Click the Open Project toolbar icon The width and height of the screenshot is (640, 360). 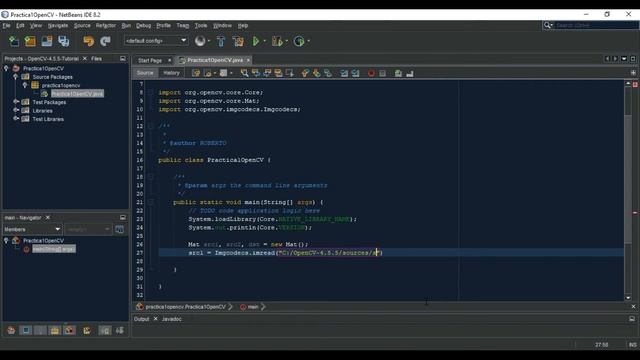coord(47,41)
